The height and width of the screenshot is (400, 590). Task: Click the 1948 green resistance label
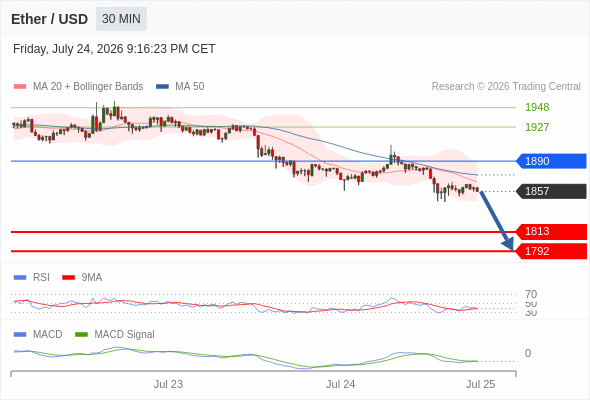[537, 107]
